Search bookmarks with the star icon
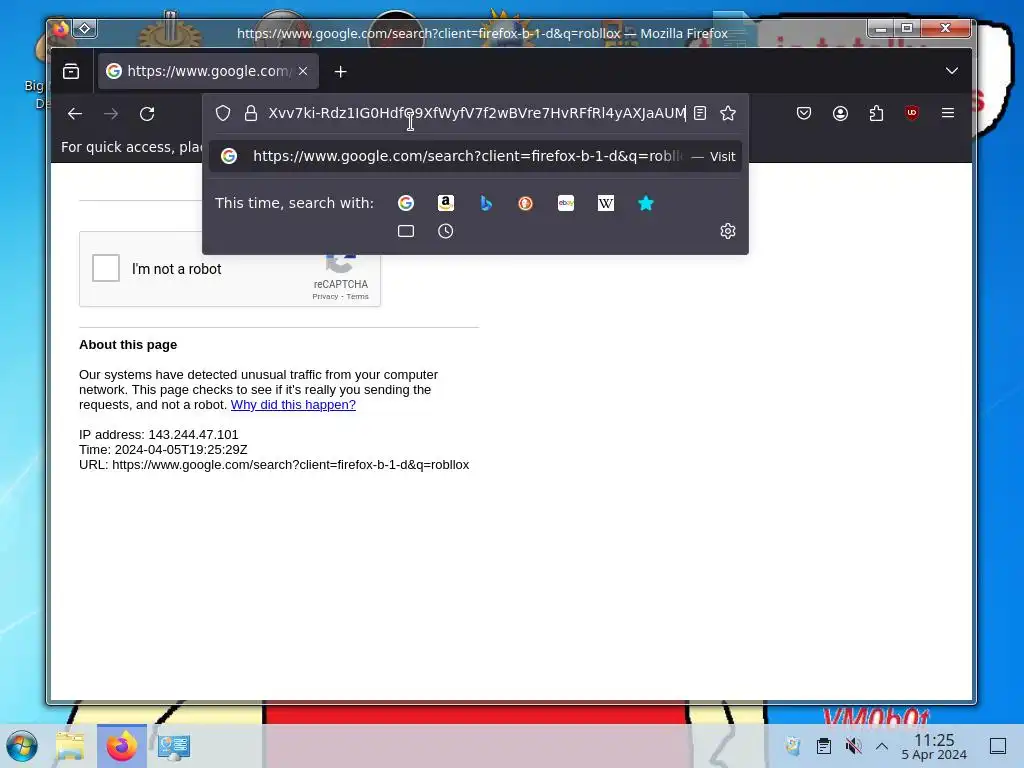Screen dimensions: 1024x768 click(646, 203)
